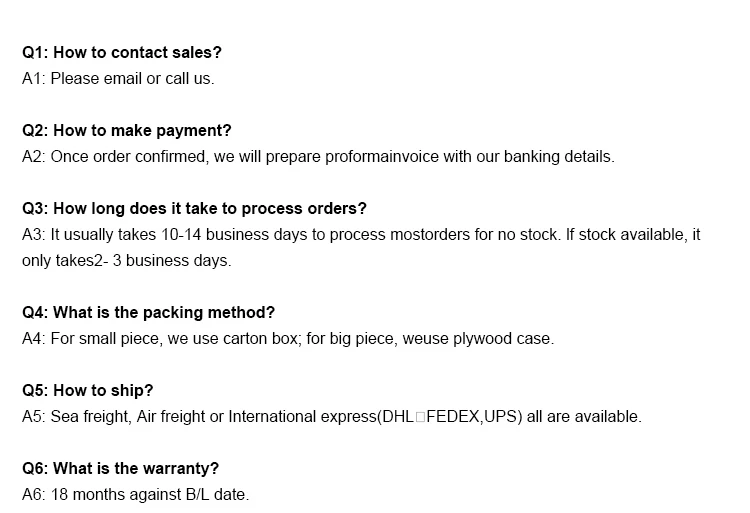
Task: Click the Q4 What is the packing method heading
Action: coord(148,313)
